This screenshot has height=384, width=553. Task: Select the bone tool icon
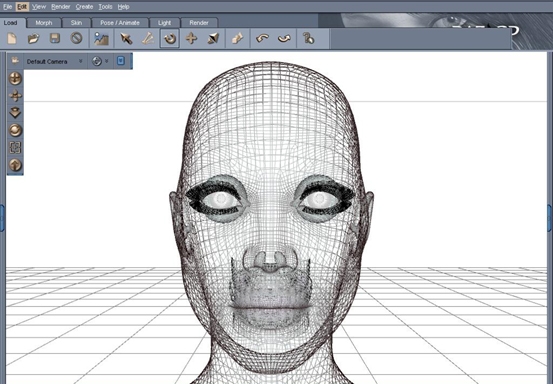click(148, 38)
